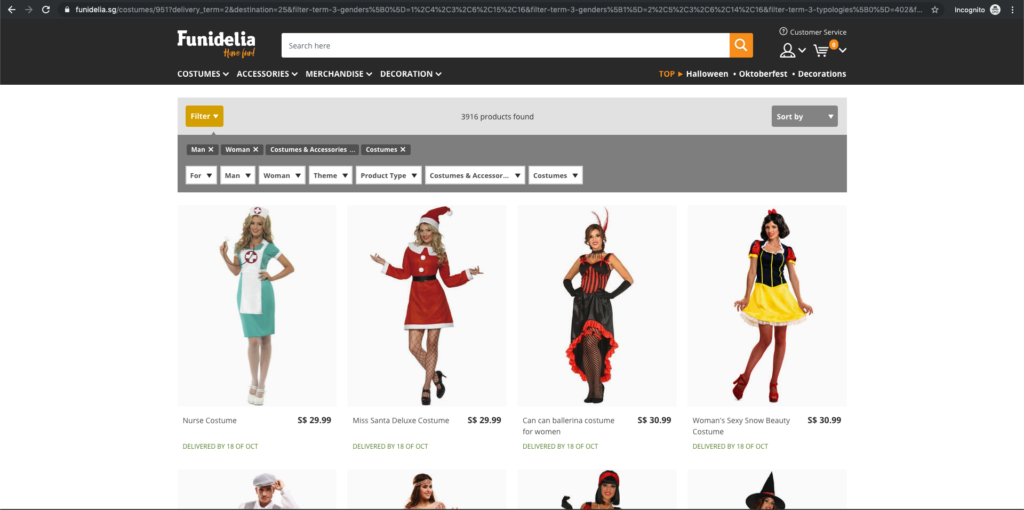Viewport: 1024px width, 510px height.
Task: Open the ACCESSORIES menu
Action: pyautogui.click(x=267, y=74)
